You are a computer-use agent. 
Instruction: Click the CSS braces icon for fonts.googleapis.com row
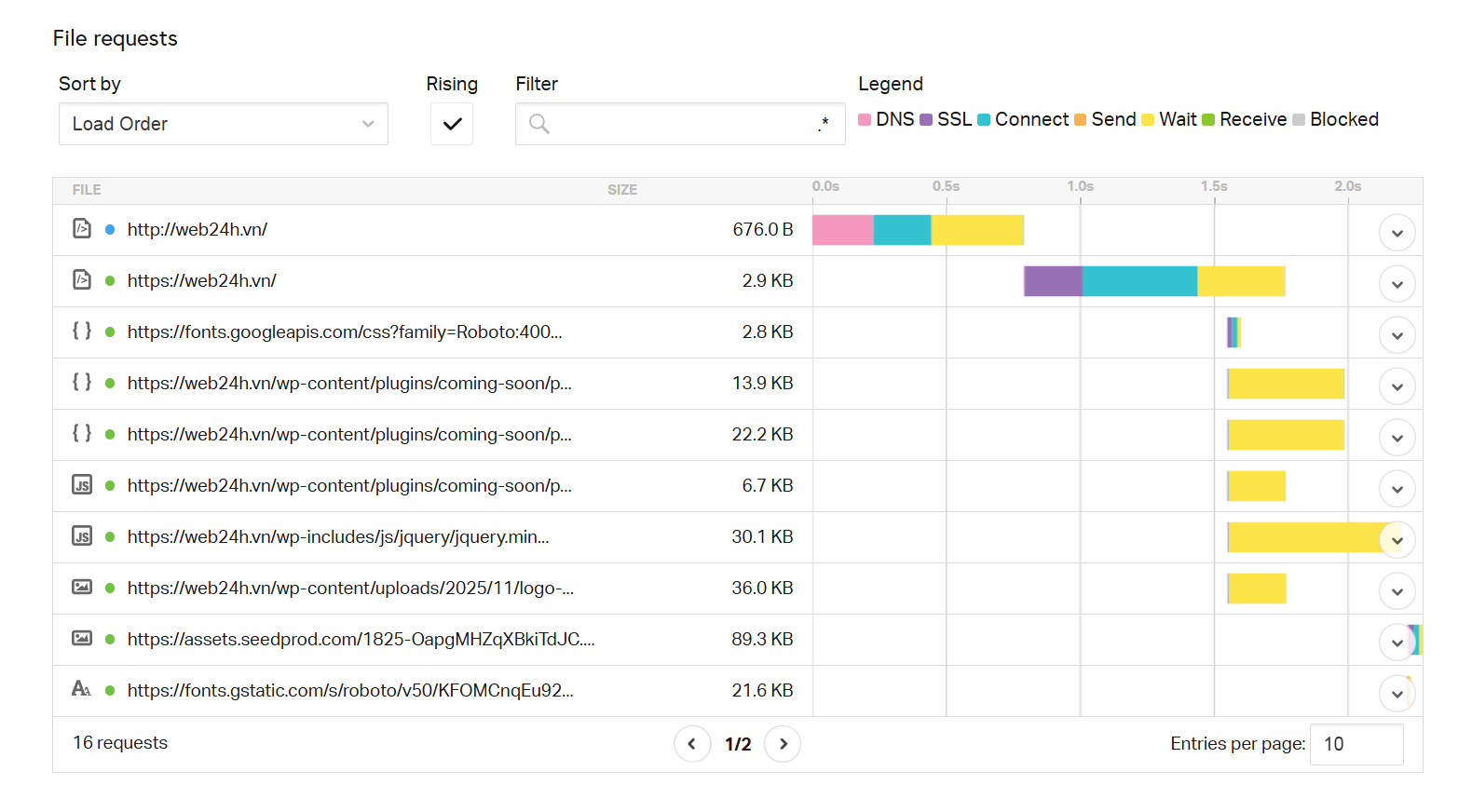point(82,331)
